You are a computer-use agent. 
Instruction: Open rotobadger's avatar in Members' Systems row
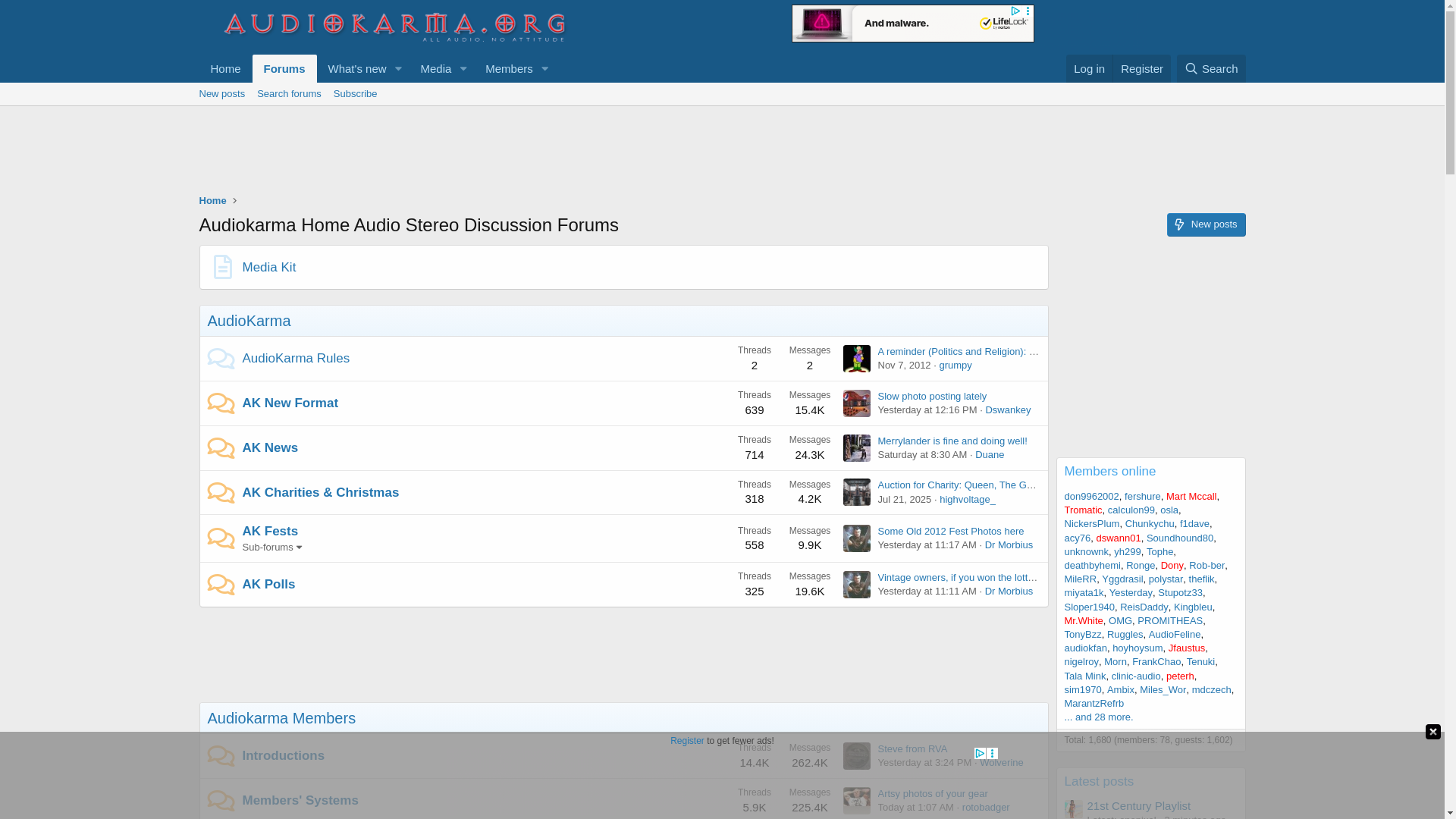(x=857, y=801)
